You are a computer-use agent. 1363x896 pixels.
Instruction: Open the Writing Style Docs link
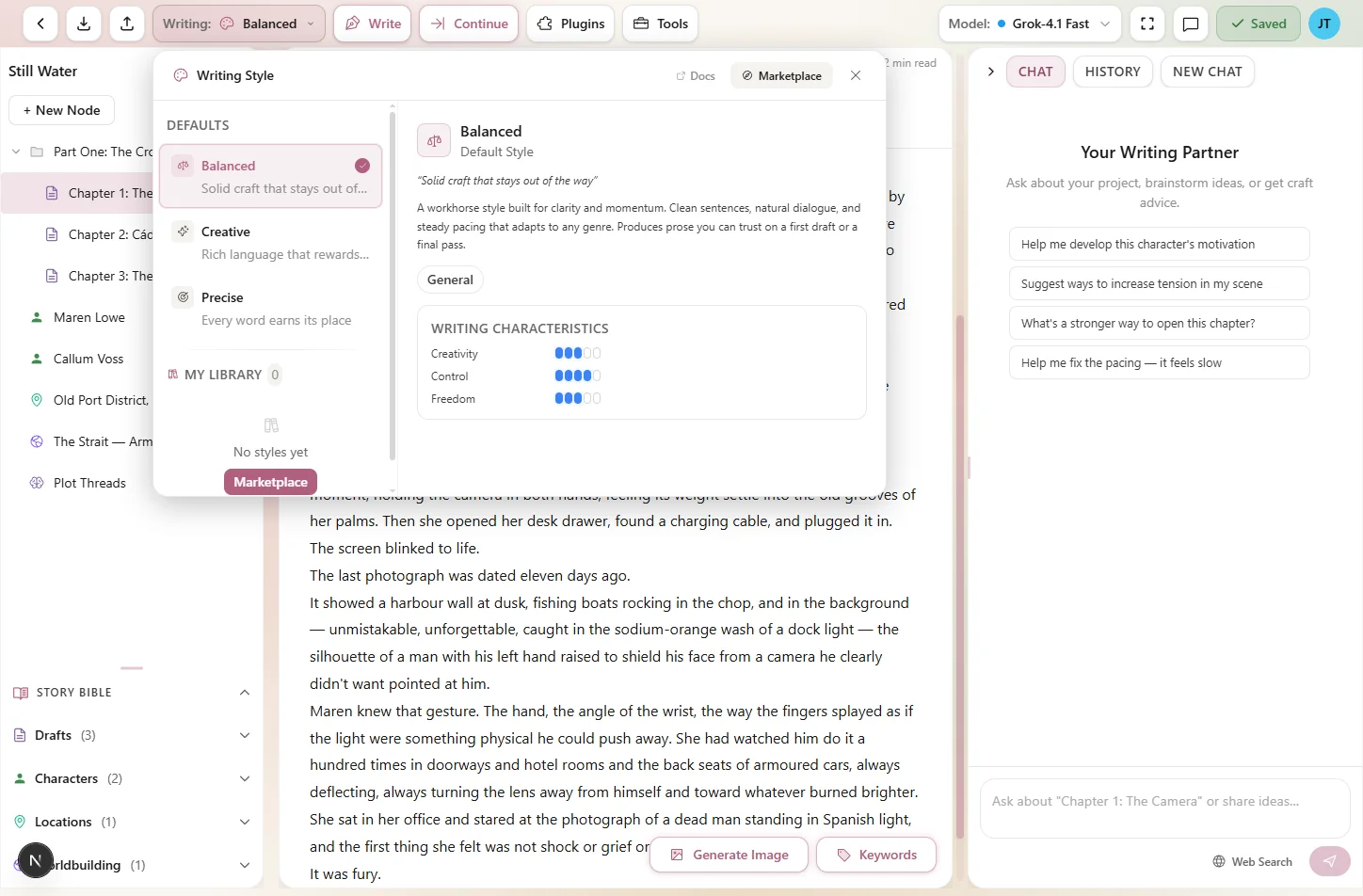coord(696,75)
